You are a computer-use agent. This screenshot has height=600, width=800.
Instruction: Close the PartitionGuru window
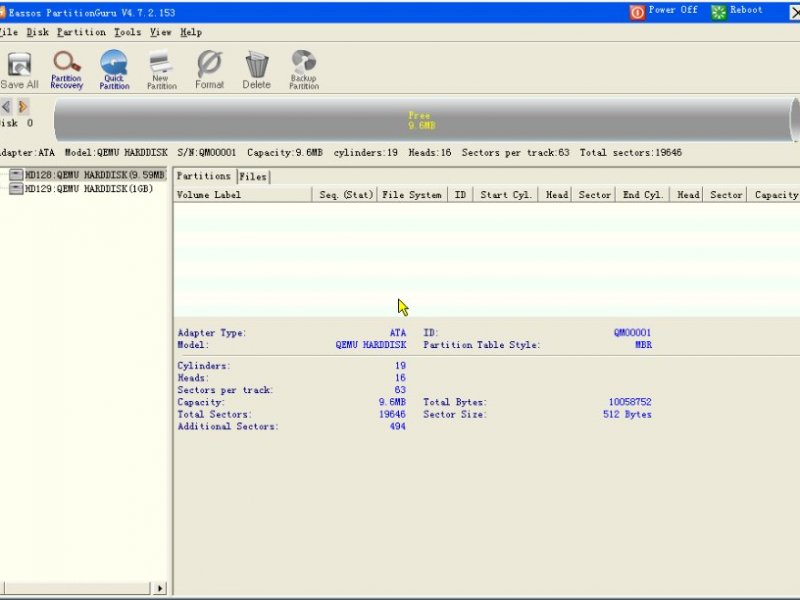pyautogui.click(x=794, y=12)
